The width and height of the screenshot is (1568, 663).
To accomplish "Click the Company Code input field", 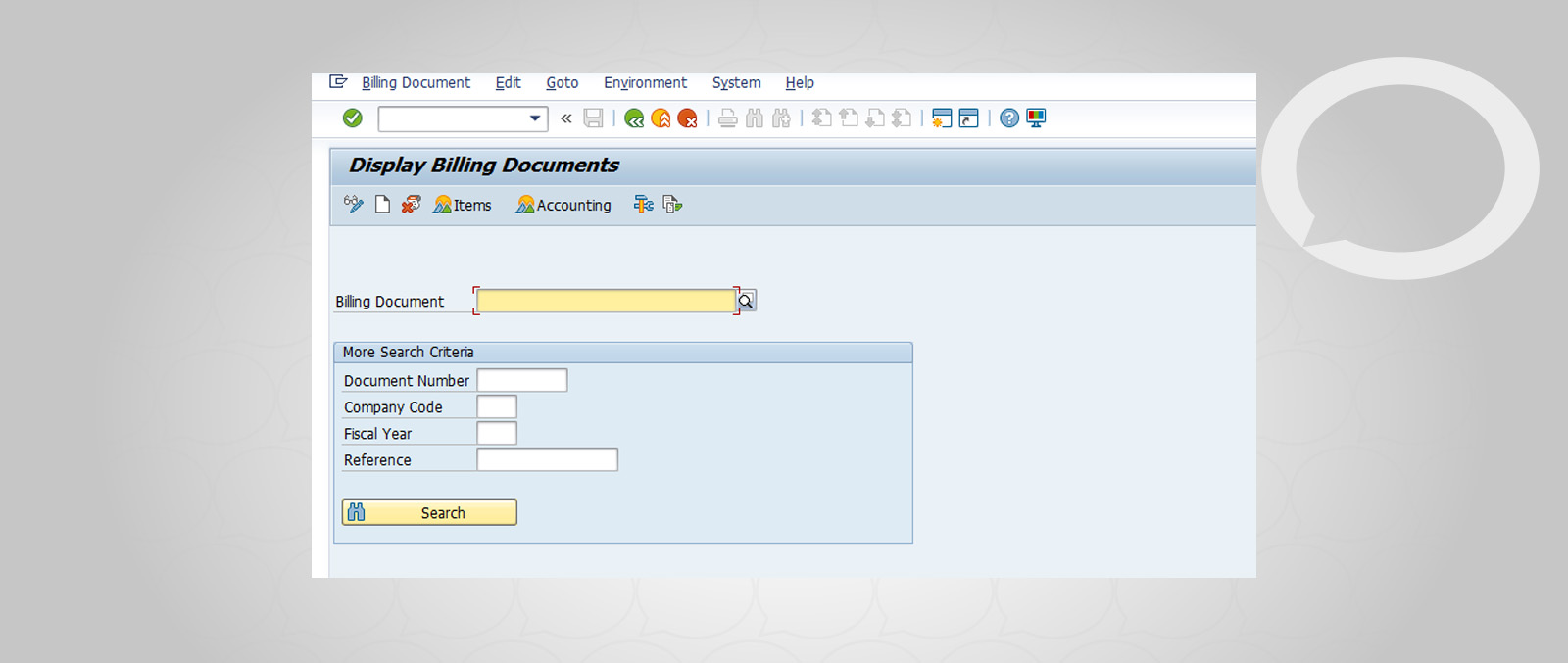I will click(497, 406).
